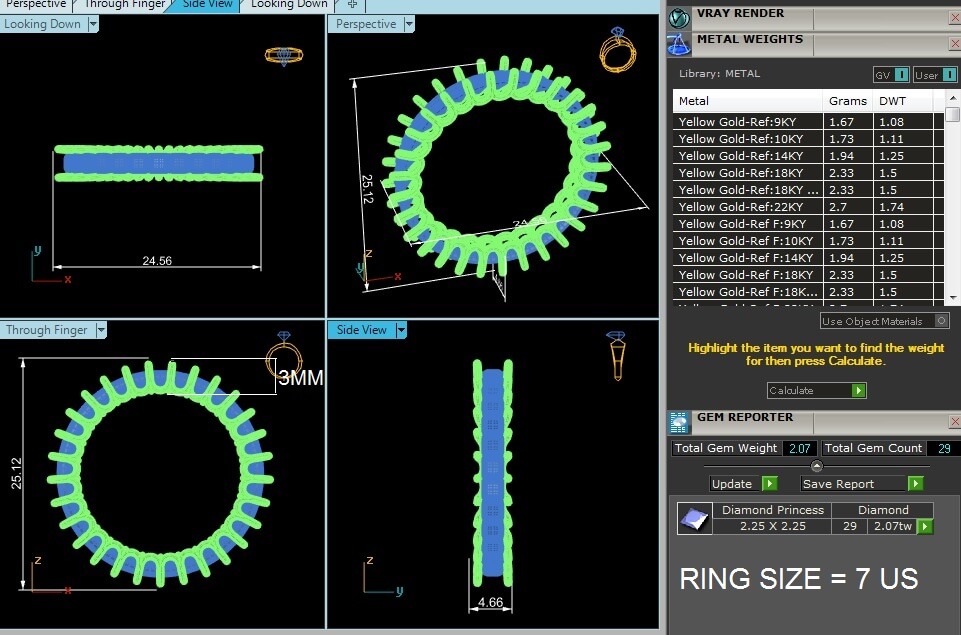This screenshot has height=635, width=961.
Task: Click the VRAY Render panel icon
Action: 680,18
